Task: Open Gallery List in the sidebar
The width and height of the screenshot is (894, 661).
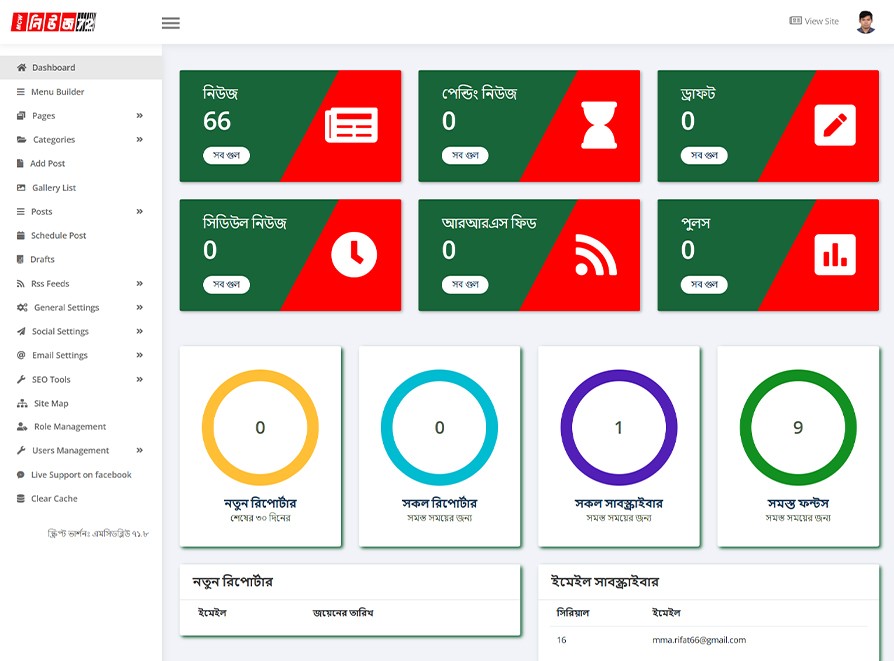Action: click(54, 188)
